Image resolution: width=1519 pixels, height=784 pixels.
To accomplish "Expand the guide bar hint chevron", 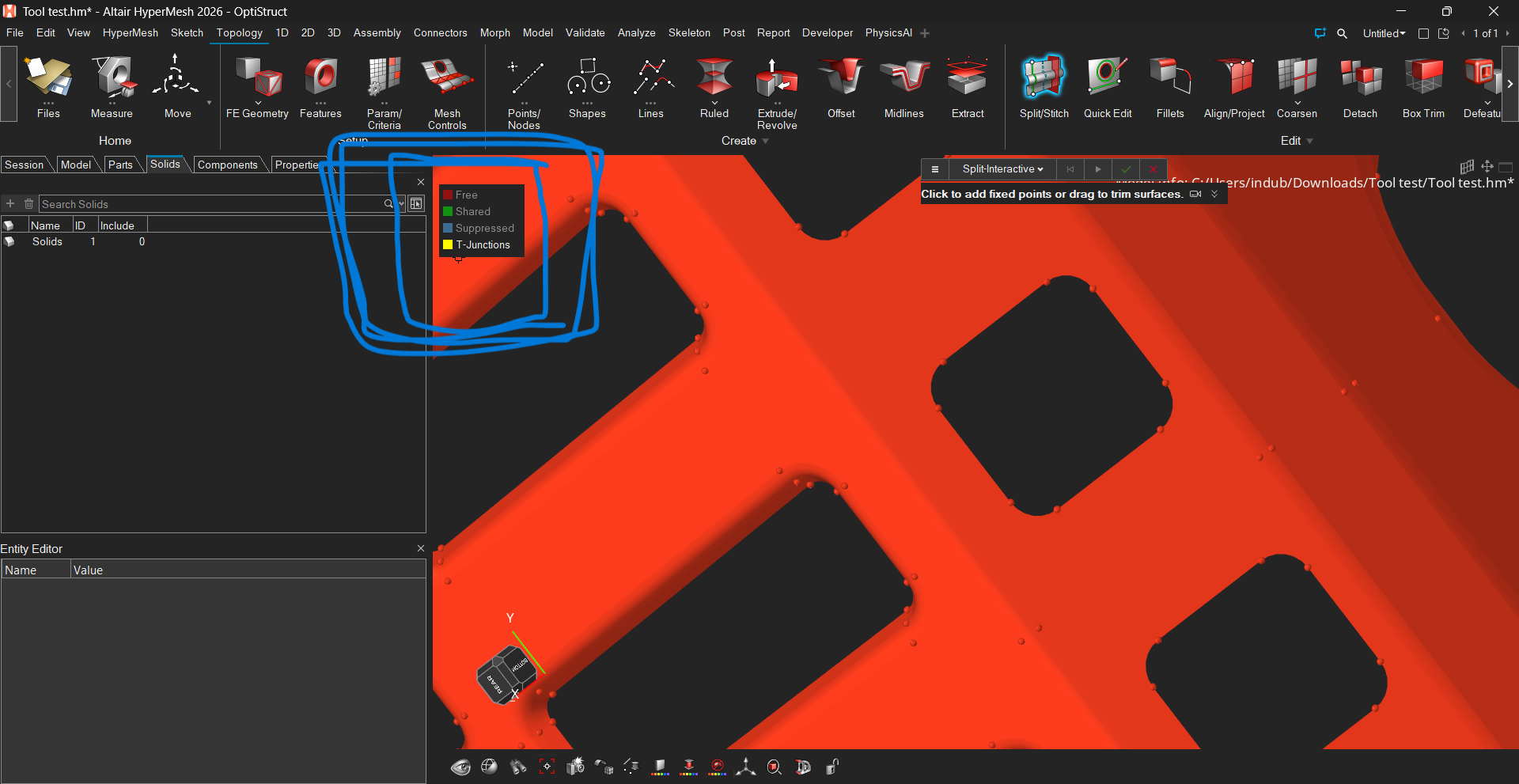I will 1214,194.
